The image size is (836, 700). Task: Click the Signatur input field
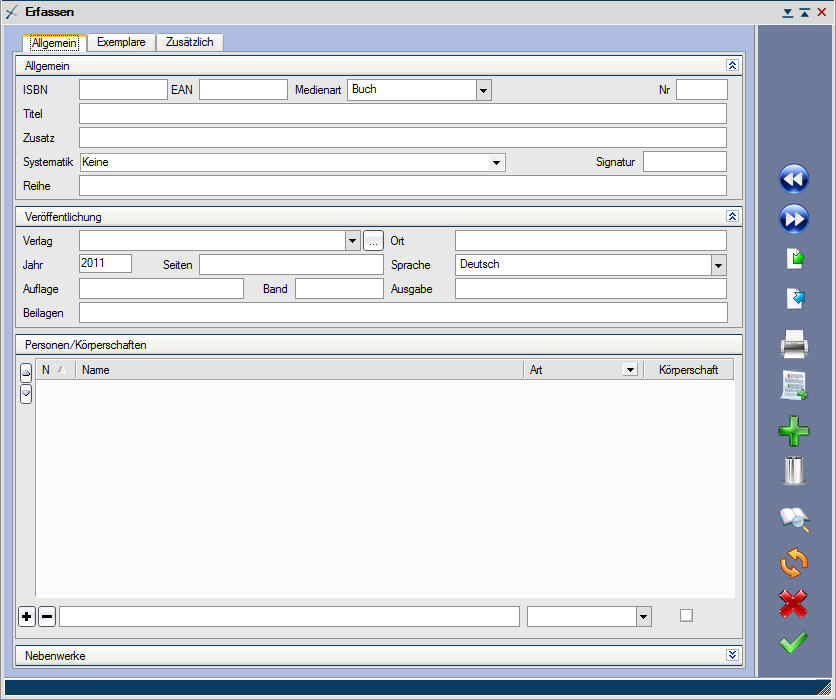point(685,162)
